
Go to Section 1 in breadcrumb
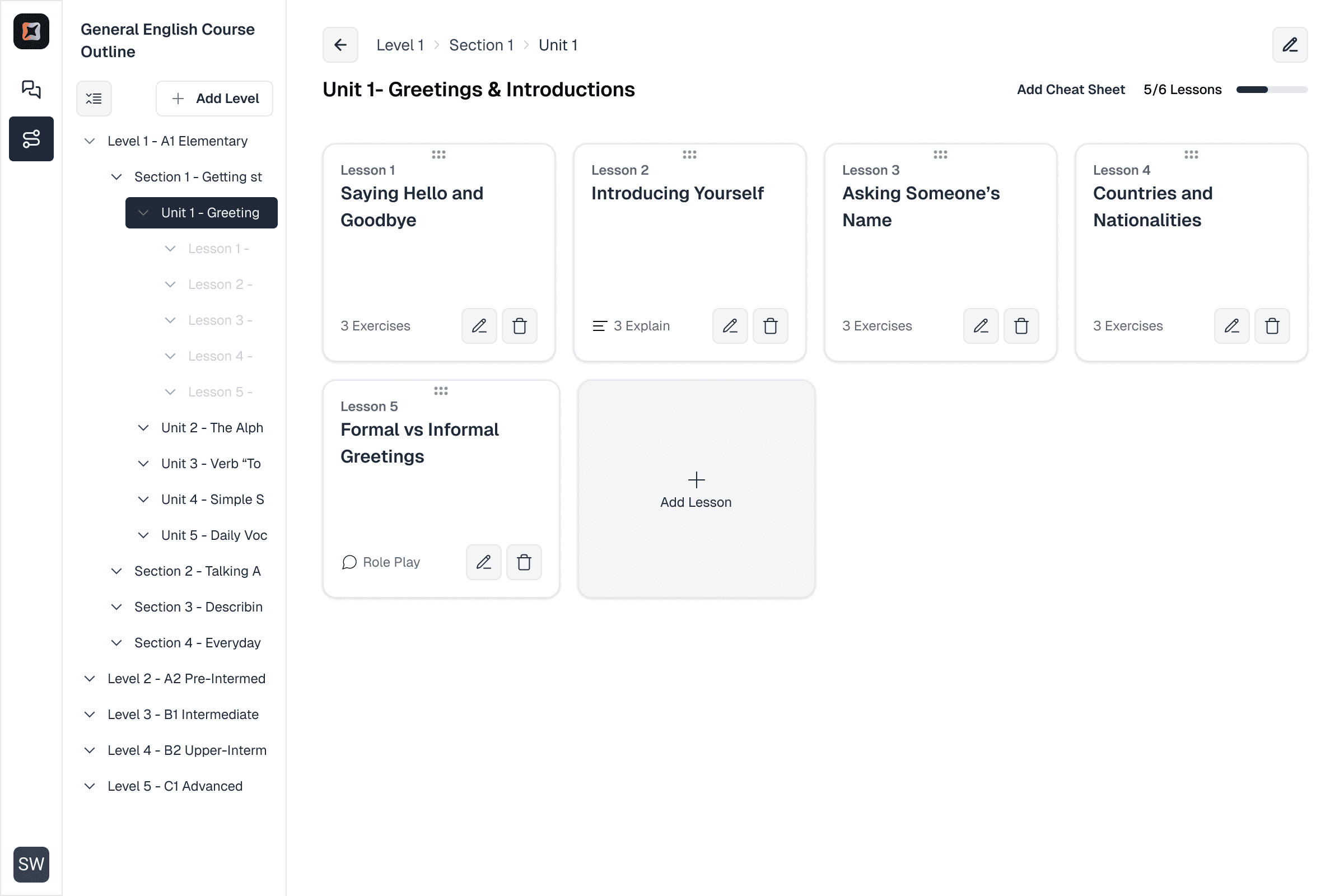480,45
